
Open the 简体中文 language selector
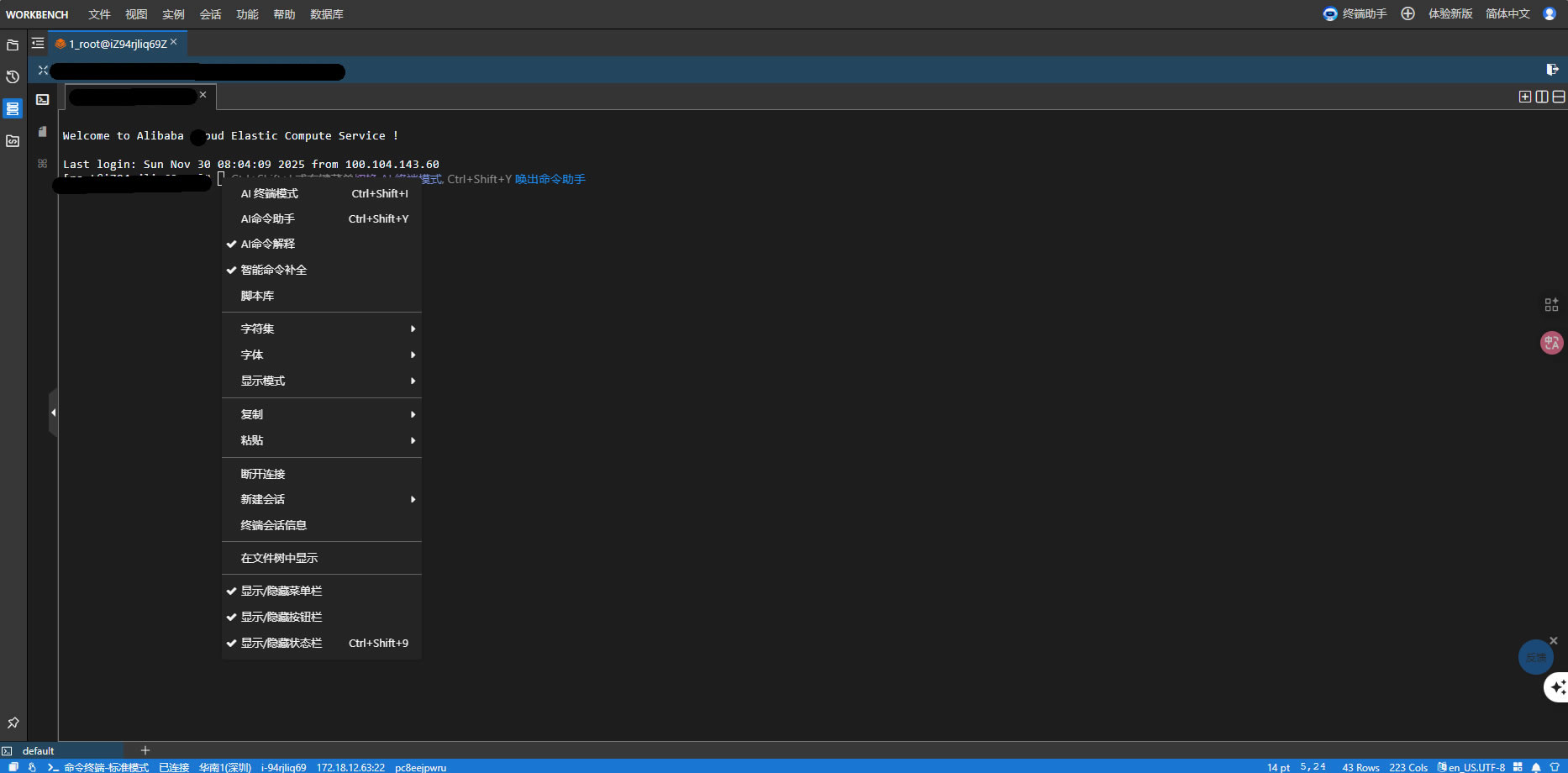pos(1507,13)
